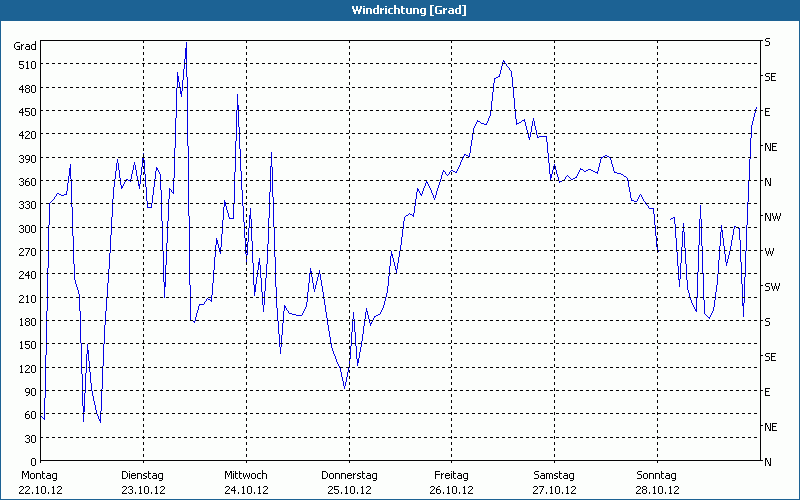
Task: Click the 'N' compass label beside 360
Action: (768, 182)
